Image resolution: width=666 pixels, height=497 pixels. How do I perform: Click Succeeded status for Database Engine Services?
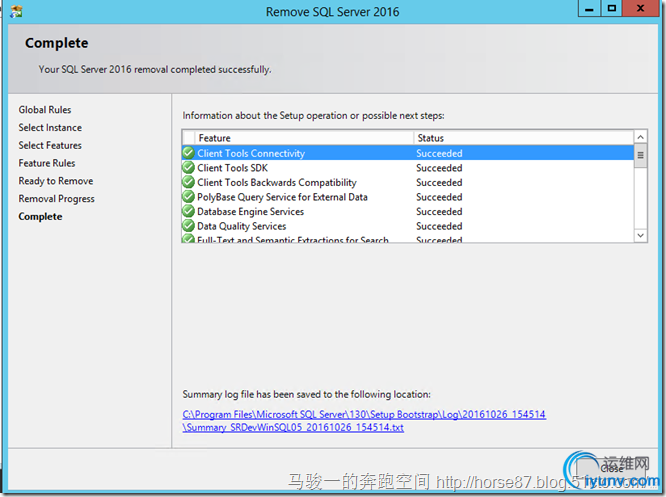click(x=439, y=211)
